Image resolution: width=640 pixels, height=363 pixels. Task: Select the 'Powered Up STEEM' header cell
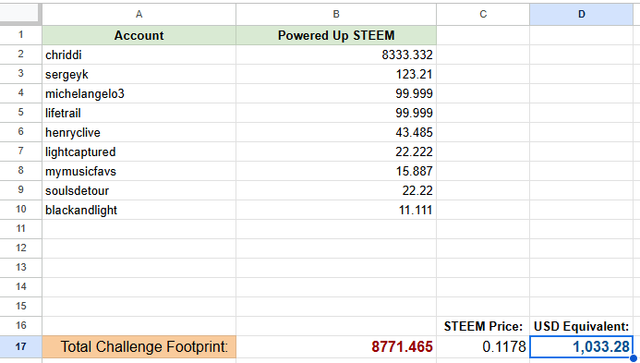336,36
